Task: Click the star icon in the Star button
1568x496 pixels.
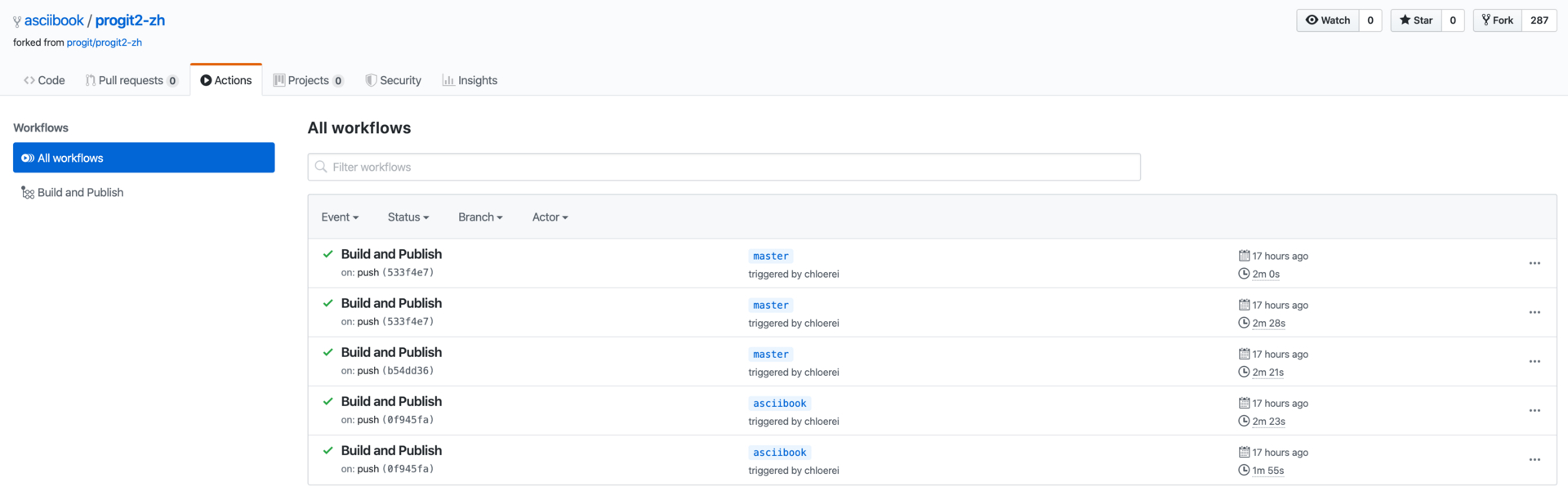Action: coord(1405,20)
